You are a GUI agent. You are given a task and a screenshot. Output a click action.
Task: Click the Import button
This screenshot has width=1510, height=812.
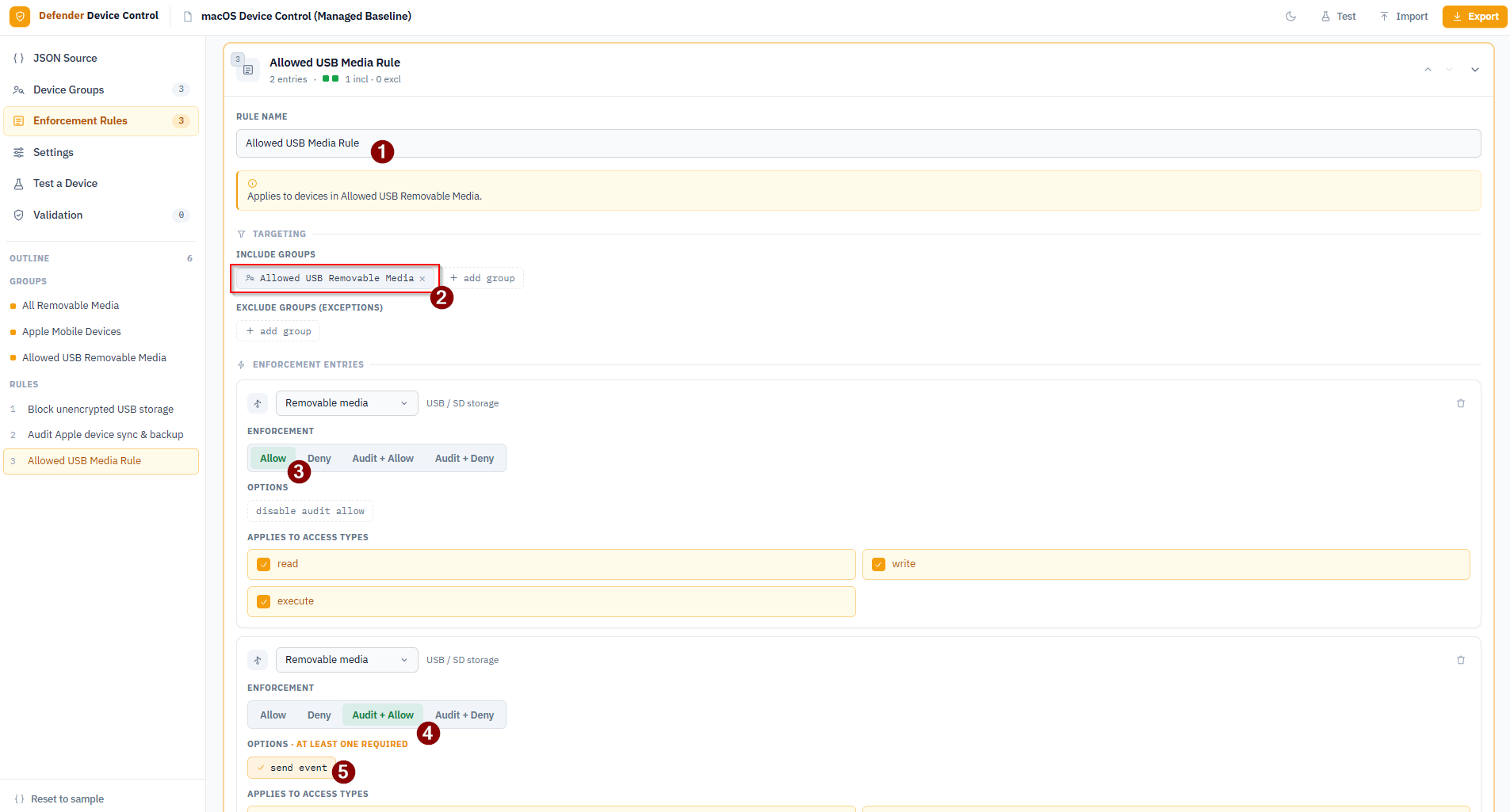coord(1404,16)
